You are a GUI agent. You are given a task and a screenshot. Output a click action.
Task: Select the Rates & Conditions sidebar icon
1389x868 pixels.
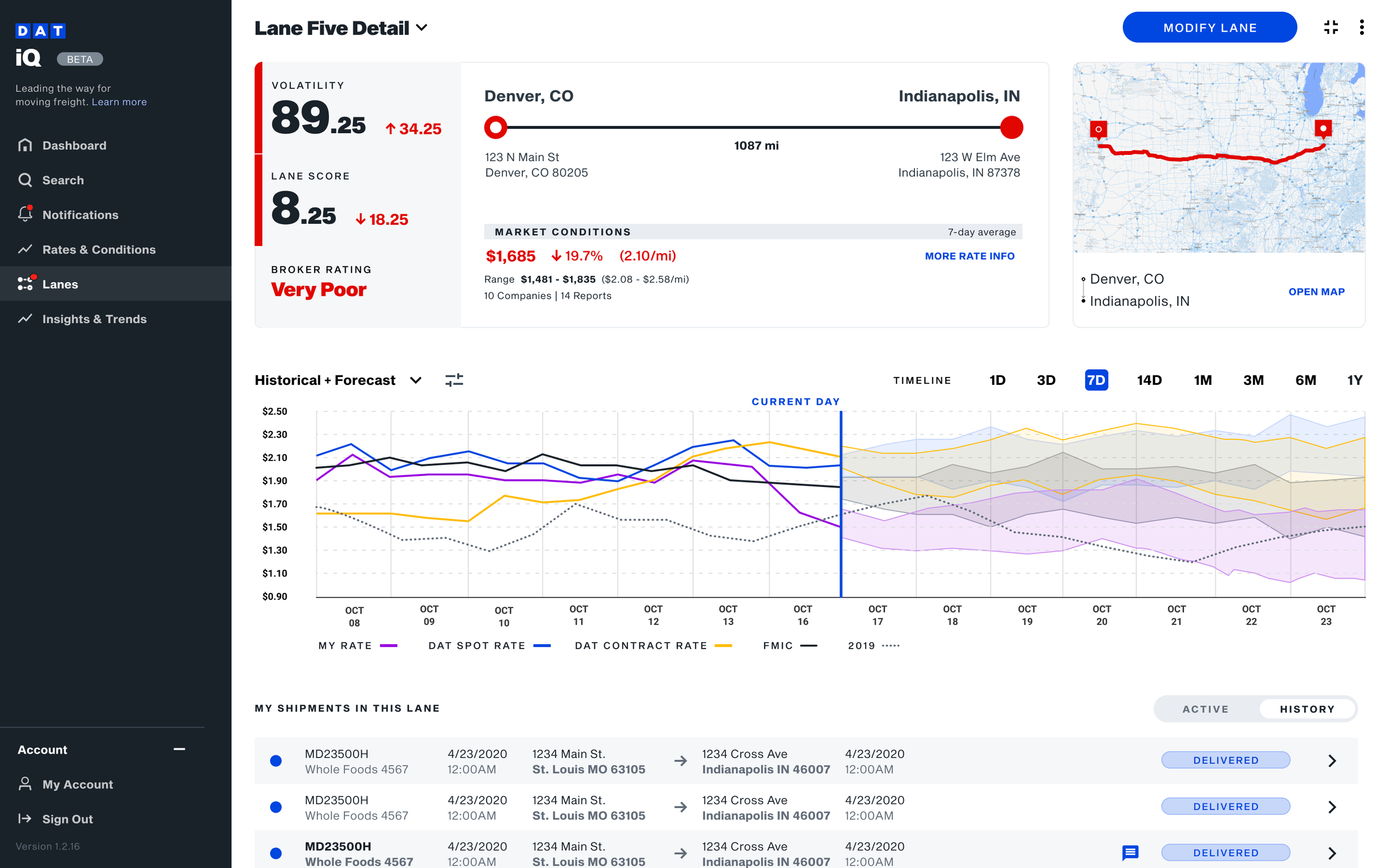[x=25, y=249]
